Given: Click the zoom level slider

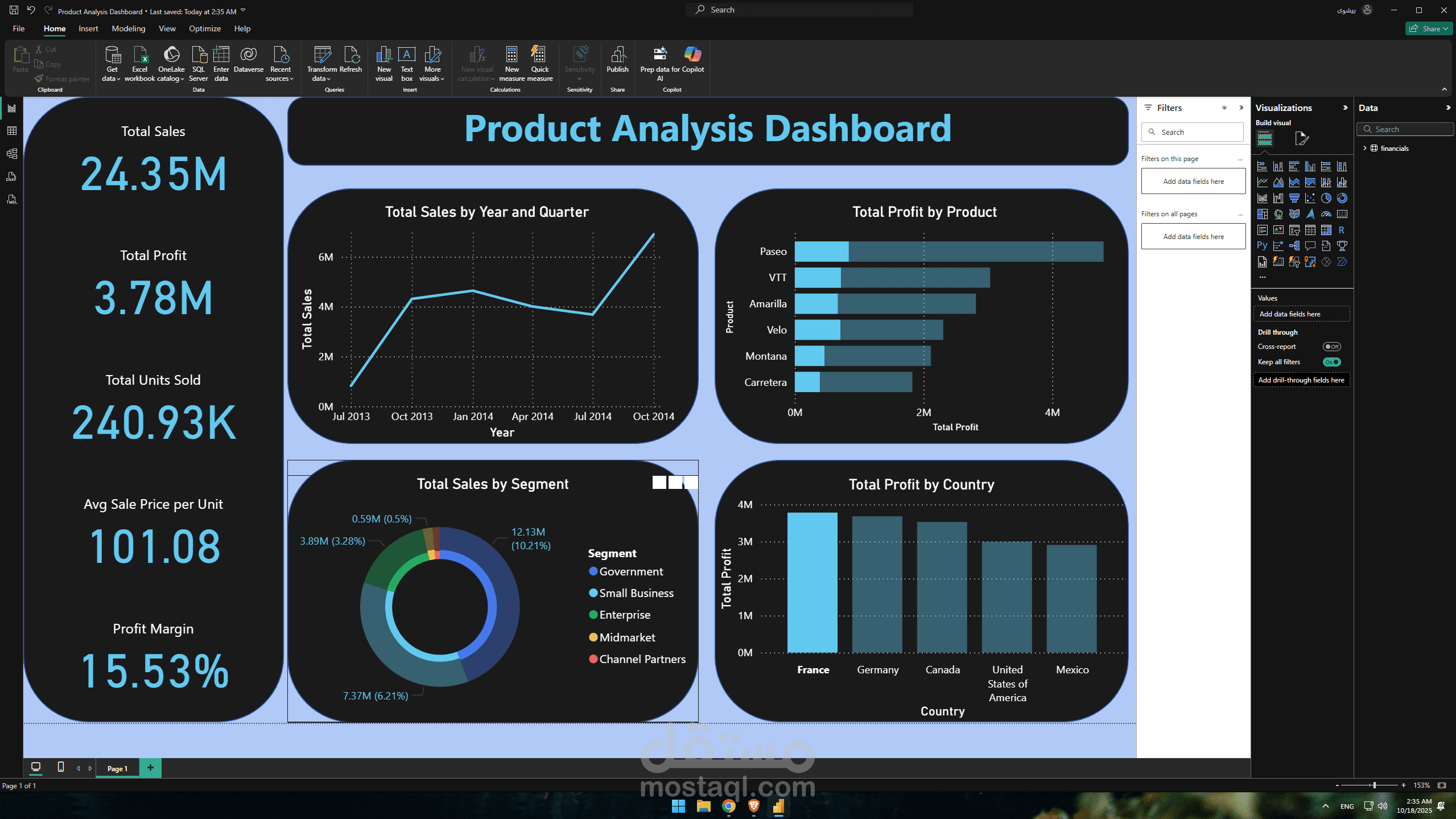Looking at the screenshot, I should 1373,785.
